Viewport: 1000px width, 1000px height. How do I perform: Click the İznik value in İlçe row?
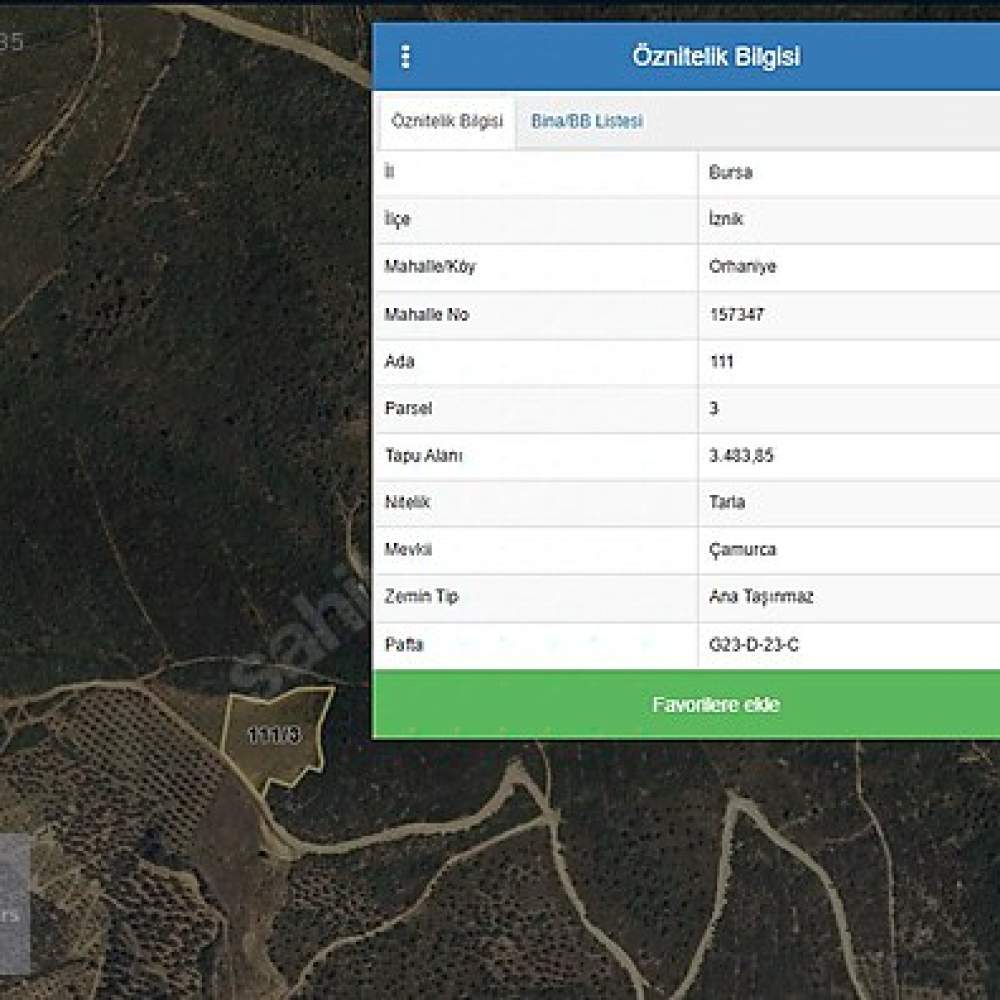tap(726, 219)
